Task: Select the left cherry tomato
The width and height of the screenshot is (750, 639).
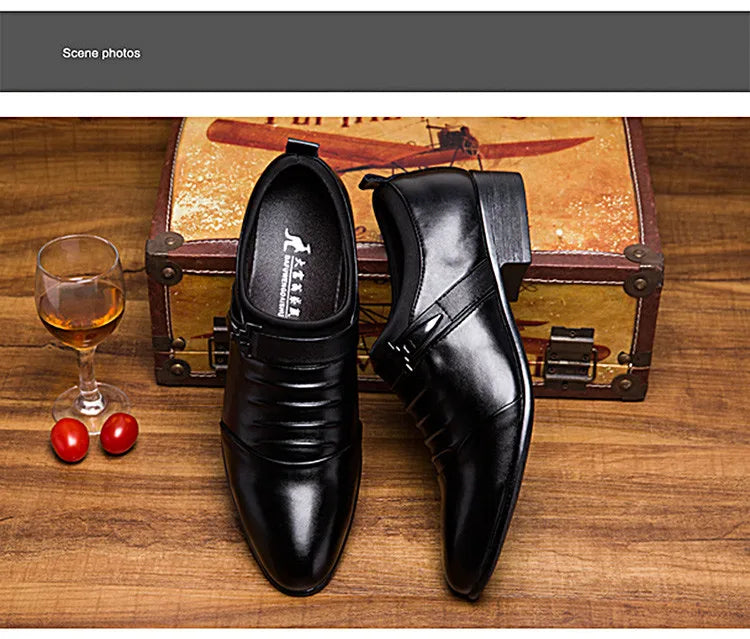Action: click(70, 440)
